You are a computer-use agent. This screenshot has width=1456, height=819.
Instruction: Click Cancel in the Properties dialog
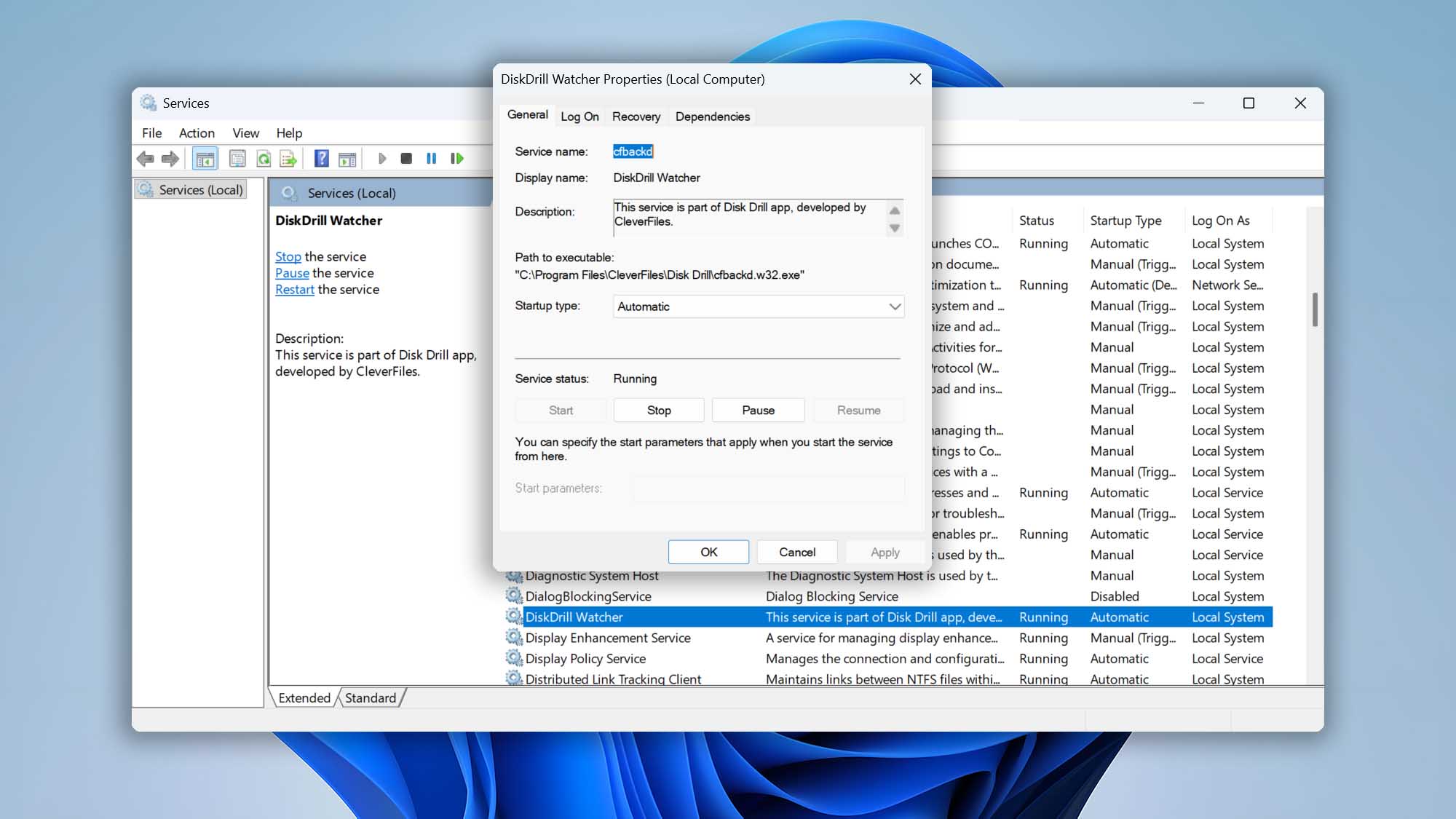[x=797, y=552]
